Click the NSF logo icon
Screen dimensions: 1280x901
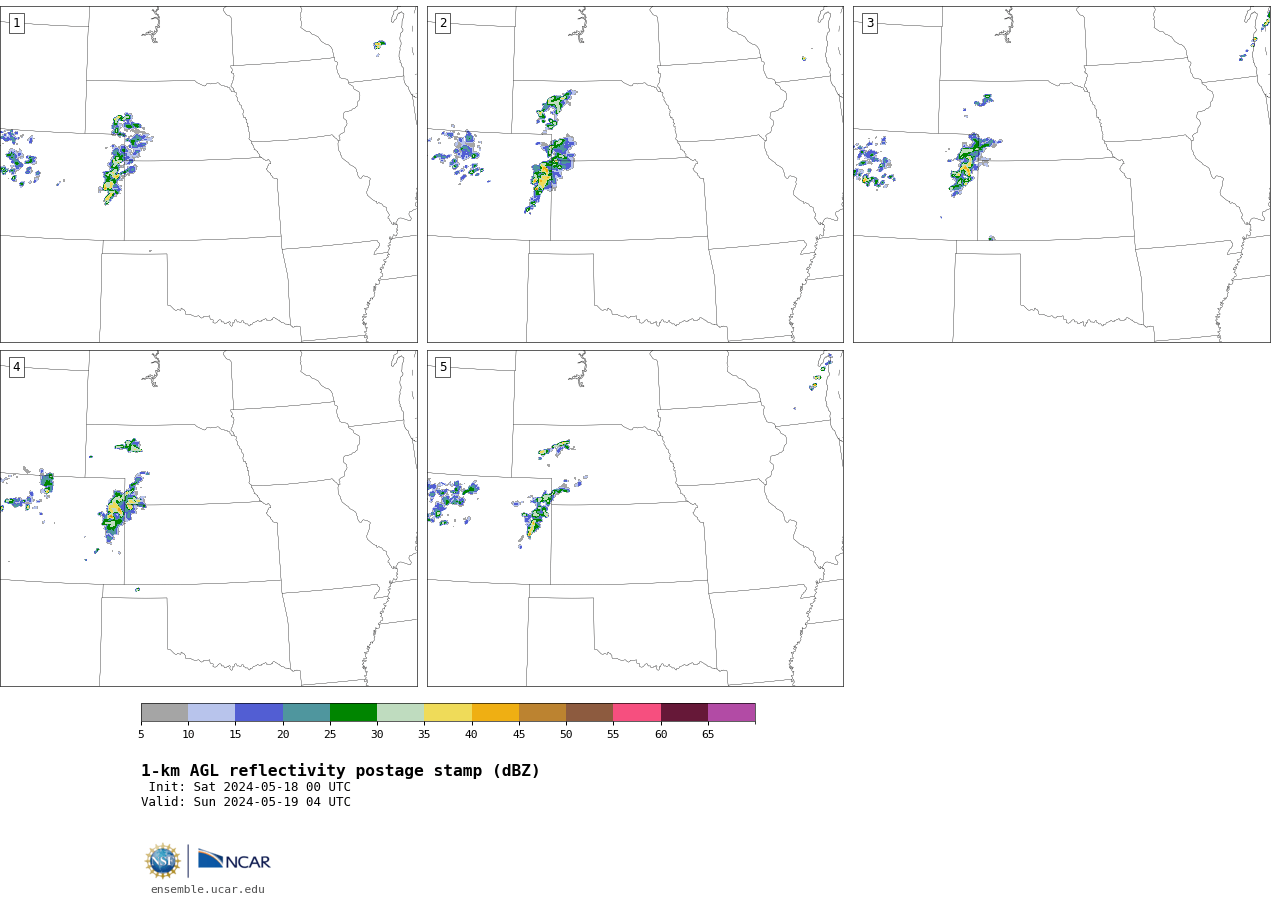tap(163, 861)
